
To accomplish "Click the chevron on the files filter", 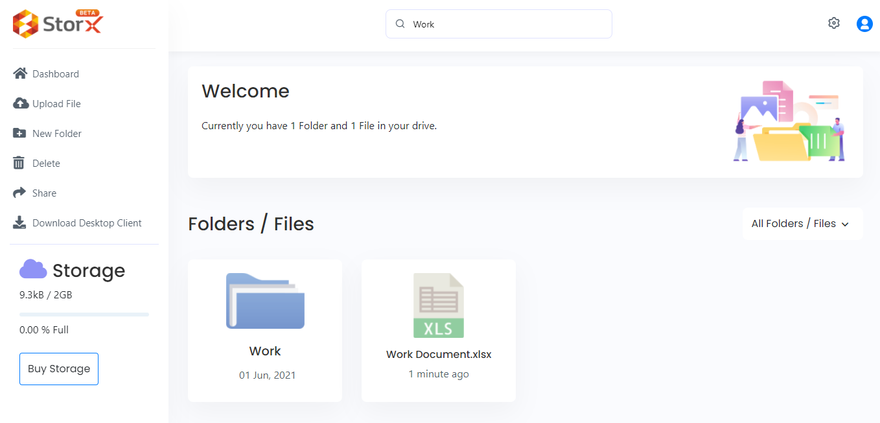I will pyautogui.click(x=846, y=225).
